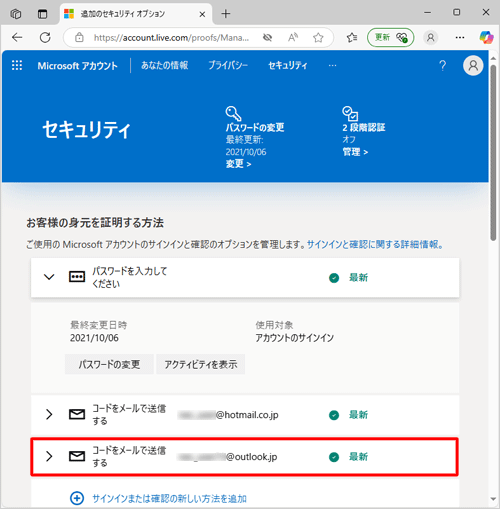Open the browser profile icon

pyautogui.click(x=431, y=37)
